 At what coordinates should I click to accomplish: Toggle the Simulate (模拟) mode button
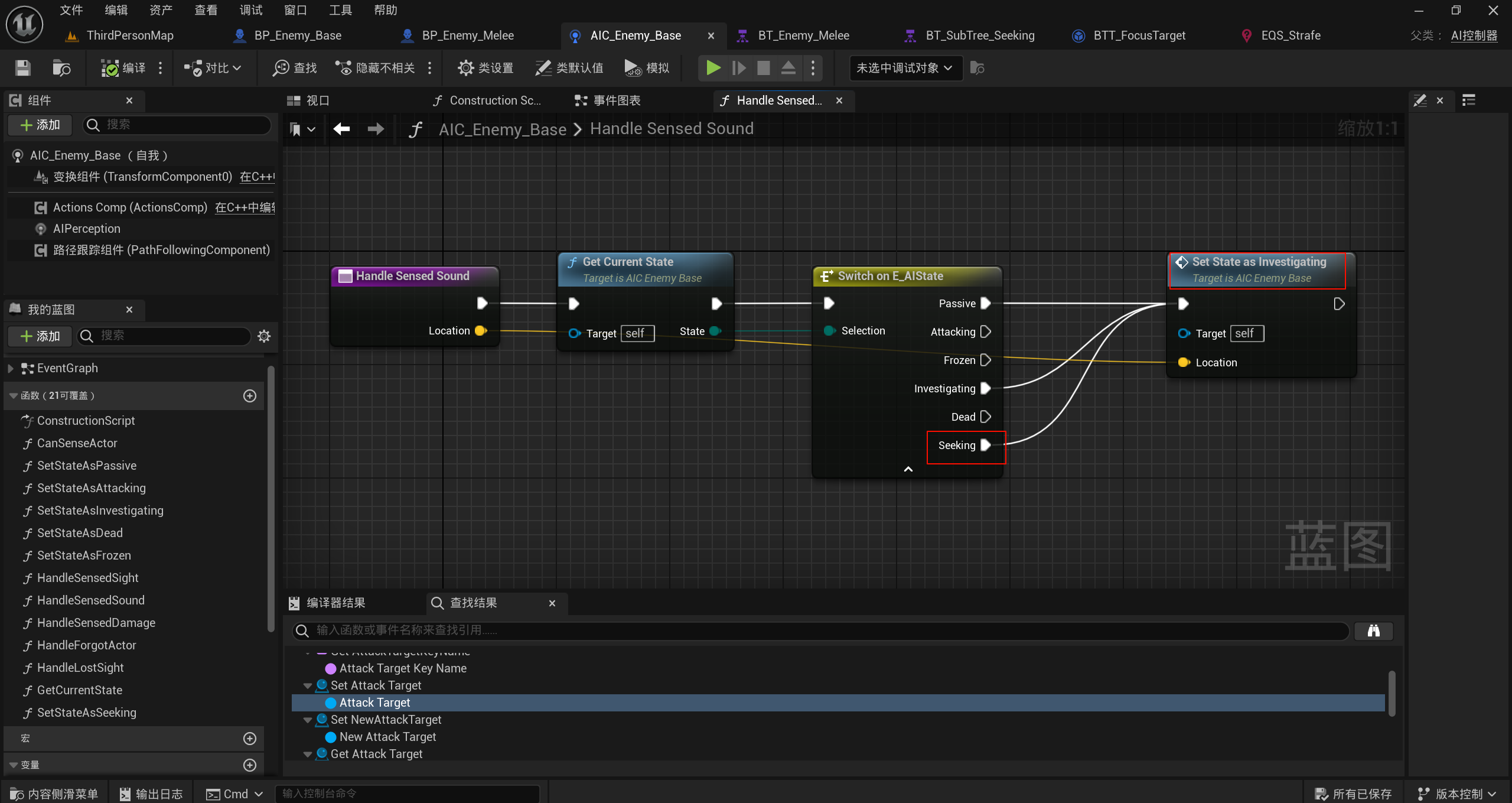647,68
